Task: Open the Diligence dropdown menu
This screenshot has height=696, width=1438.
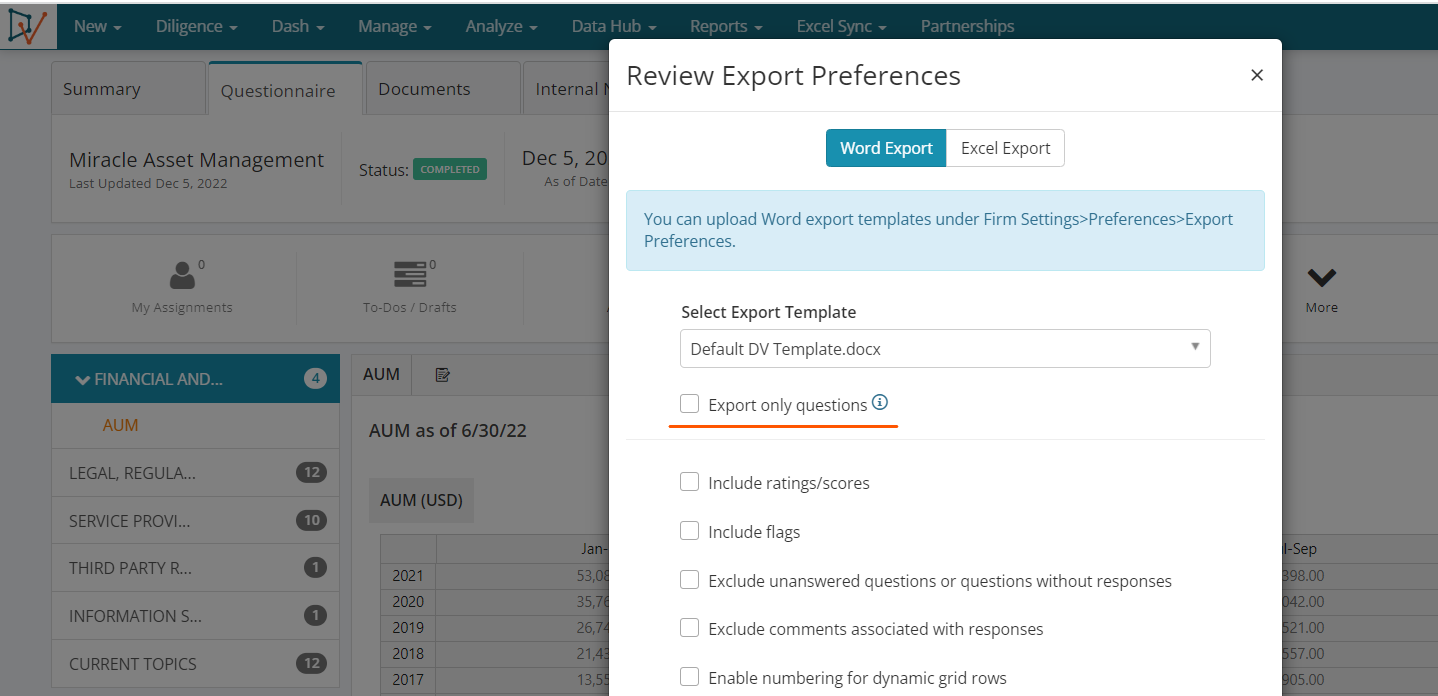Action: click(196, 26)
